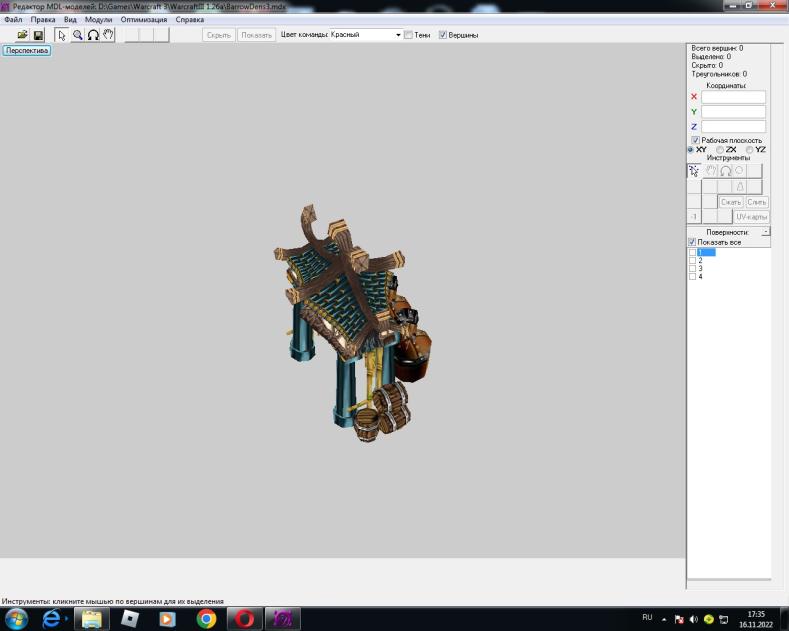The height and width of the screenshot is (631, 789).
Task: Select the XY working plane radio button
Action: 690,149
